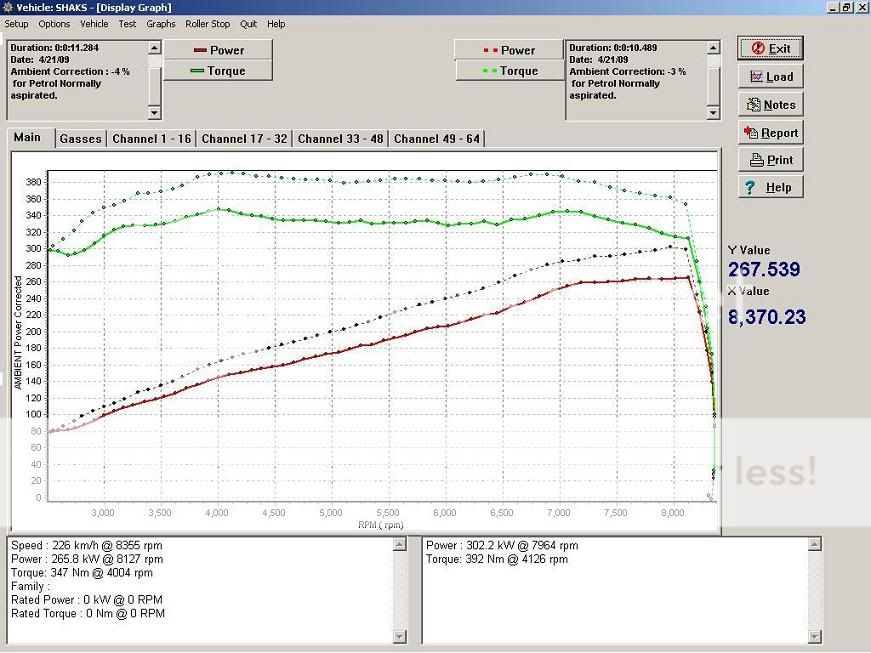Image resolution: width=871 pixels, height=653 pixels.
Task: Click 'Duration: 0:0:11.284' in left info box
Action: pos(54,48)
